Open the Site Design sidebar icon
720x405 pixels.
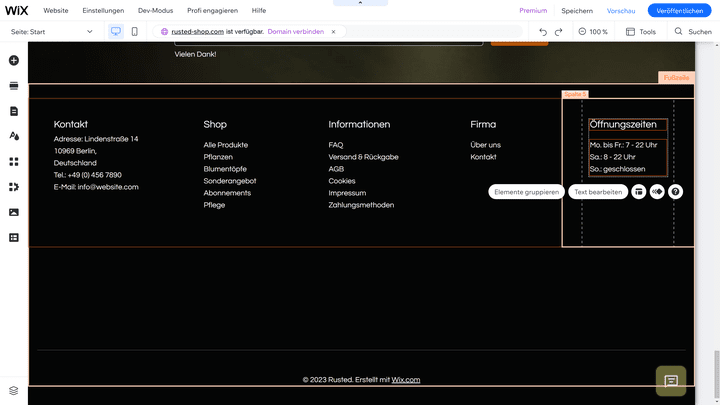coord(14,136)
